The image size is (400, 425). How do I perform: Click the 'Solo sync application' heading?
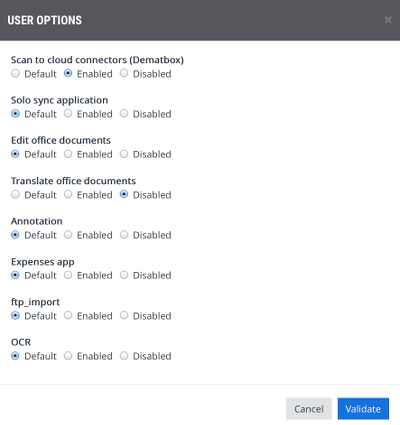(x=59, y=100)
